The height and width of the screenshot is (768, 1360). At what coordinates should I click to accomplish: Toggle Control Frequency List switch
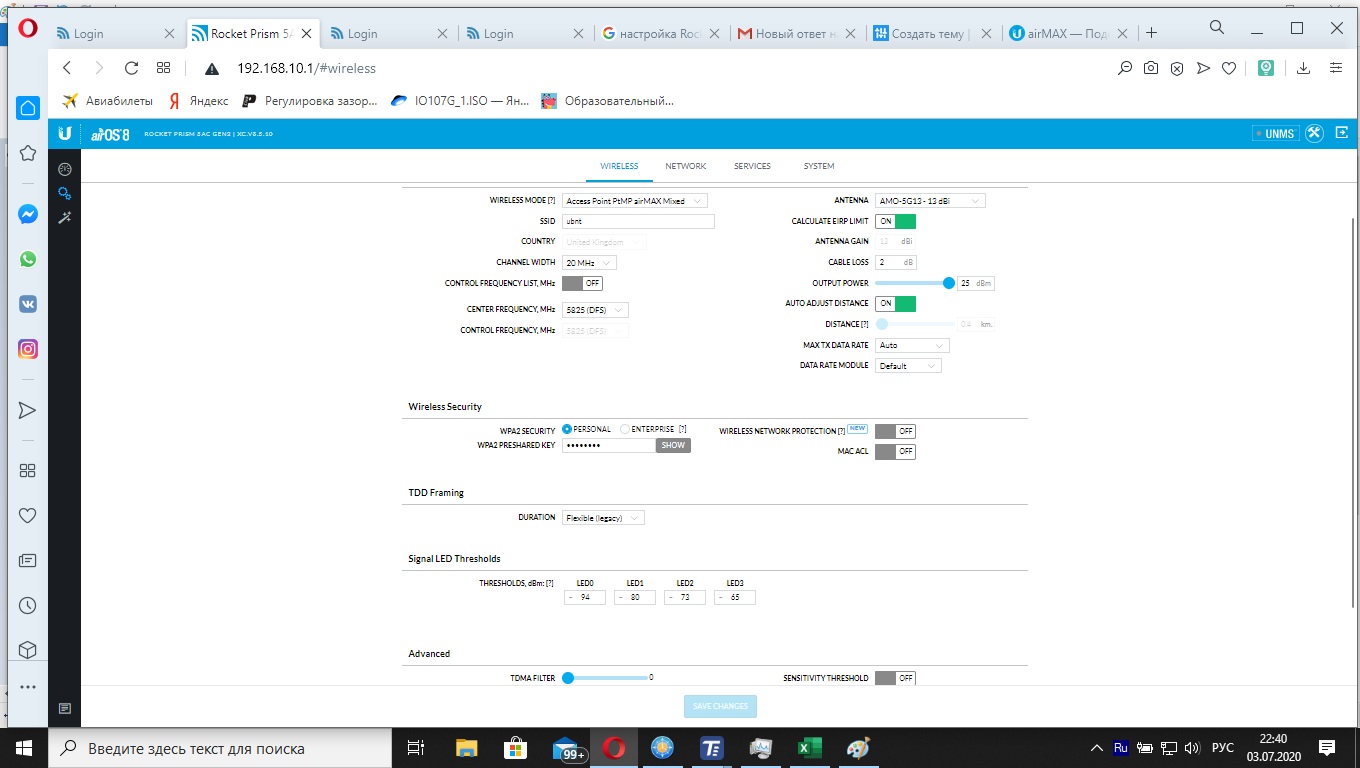coord(582,283)
